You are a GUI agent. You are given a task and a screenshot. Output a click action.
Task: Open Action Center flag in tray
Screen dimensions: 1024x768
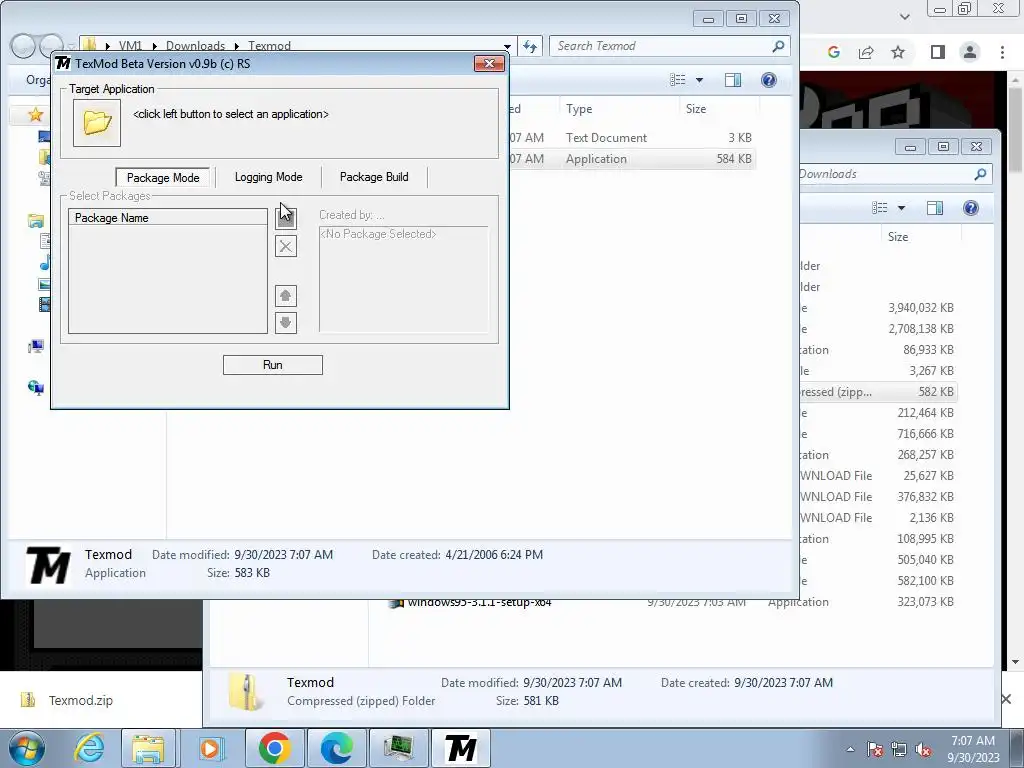[874, 750]
